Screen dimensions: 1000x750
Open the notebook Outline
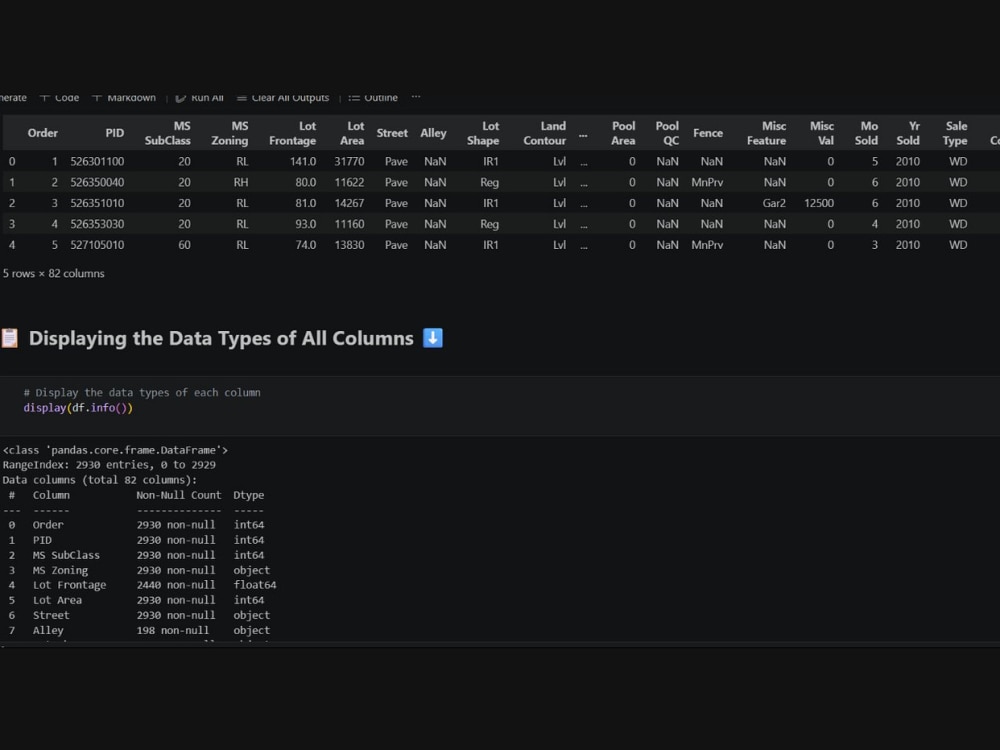click(x=373, y=98)
